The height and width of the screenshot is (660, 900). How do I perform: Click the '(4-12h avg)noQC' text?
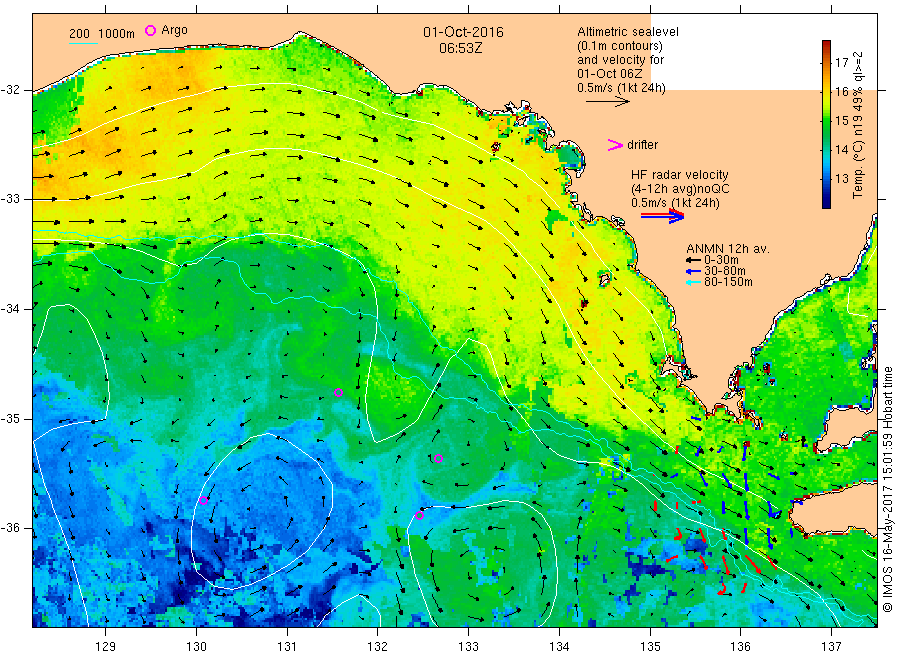point(680,189)
